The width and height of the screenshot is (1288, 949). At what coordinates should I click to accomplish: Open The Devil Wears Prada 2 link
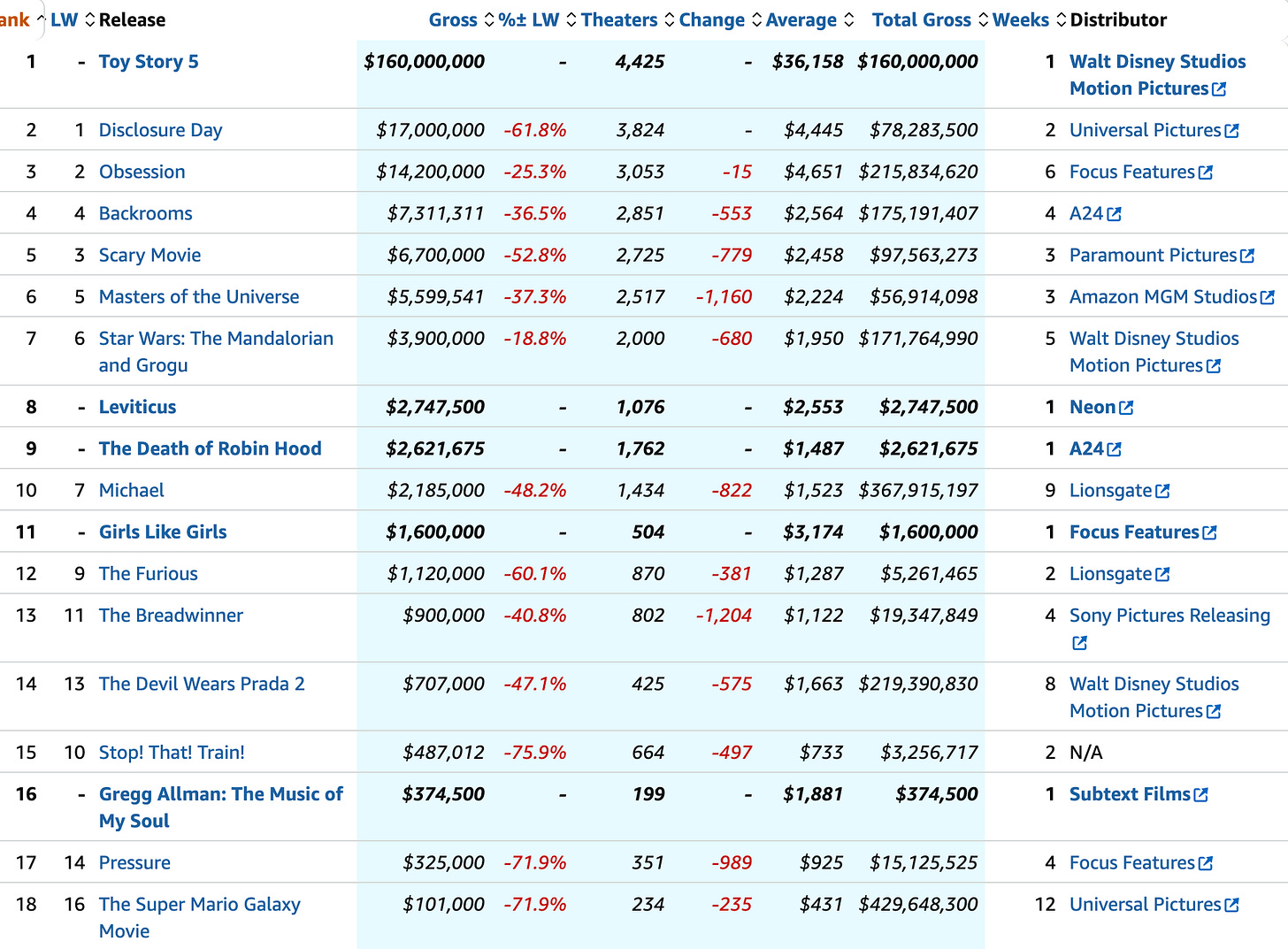202,684
